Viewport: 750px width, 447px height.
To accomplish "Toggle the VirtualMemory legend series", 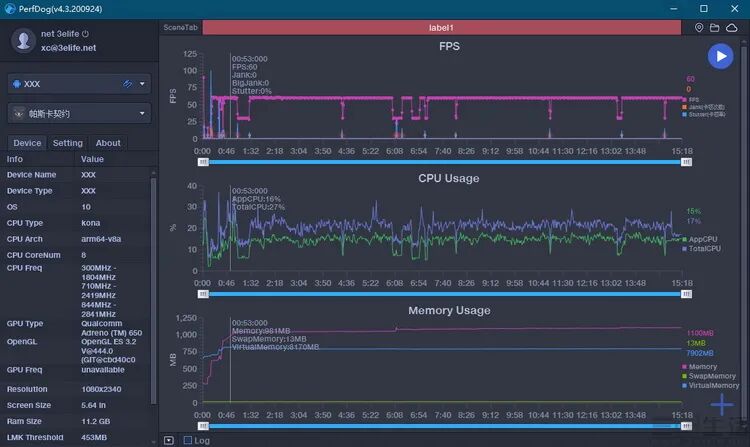I will pyautogui.click(x=711, y=385).
